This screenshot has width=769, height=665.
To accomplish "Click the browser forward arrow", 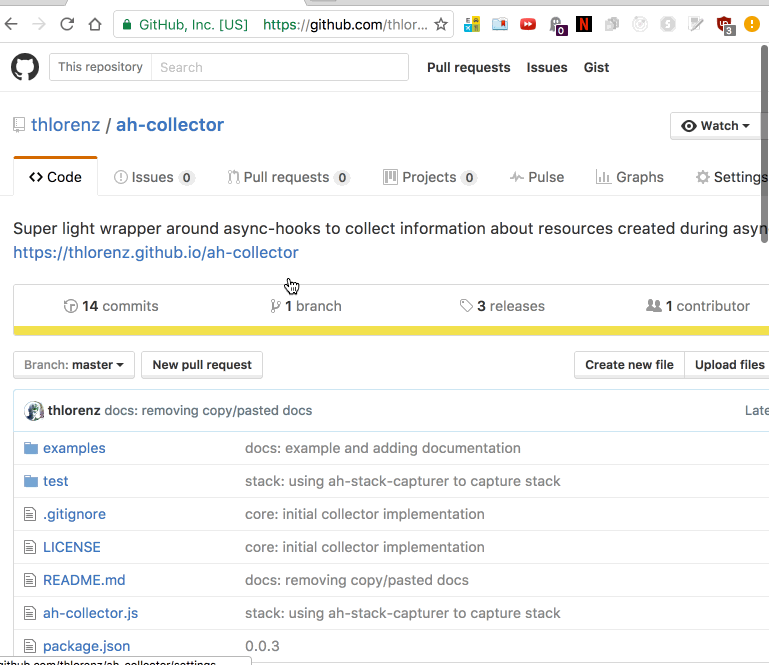I will (x=39, y=24).
